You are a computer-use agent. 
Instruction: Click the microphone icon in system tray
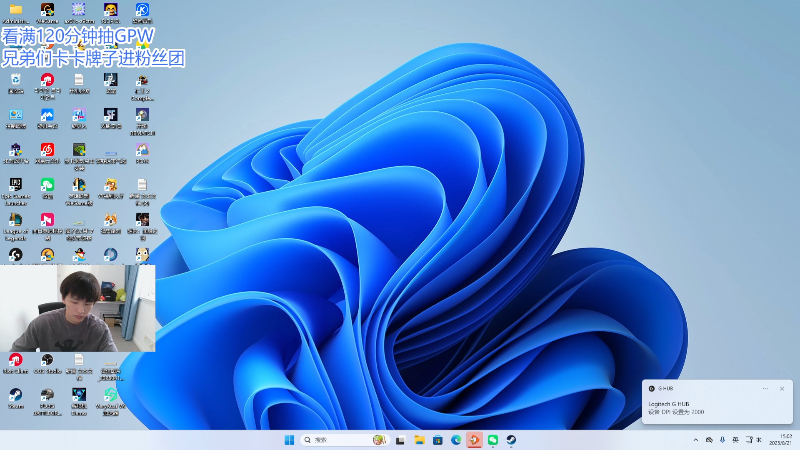[x=722, y=440]
